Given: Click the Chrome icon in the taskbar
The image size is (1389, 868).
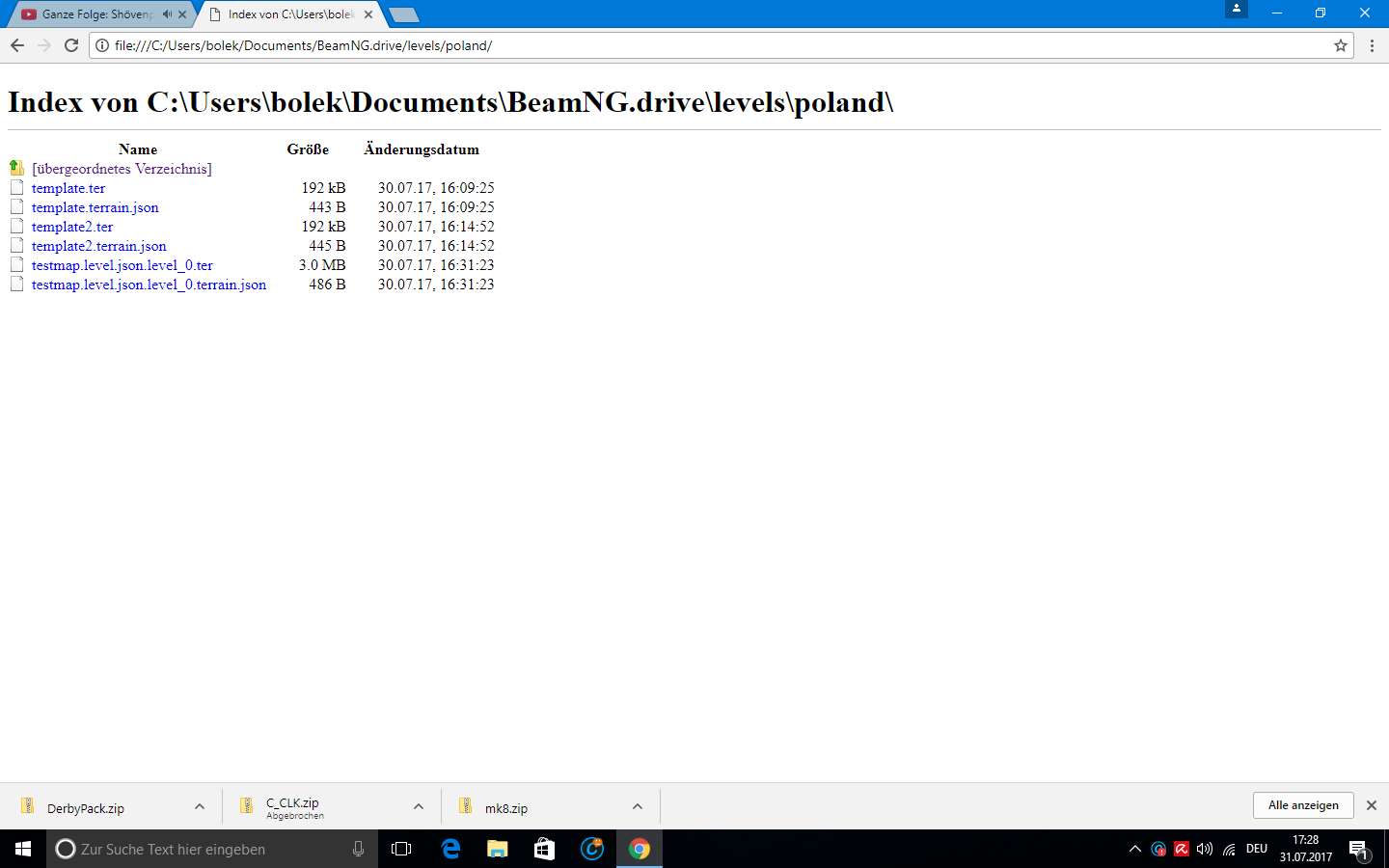Looking at the screenshot, I should point(640,849).
